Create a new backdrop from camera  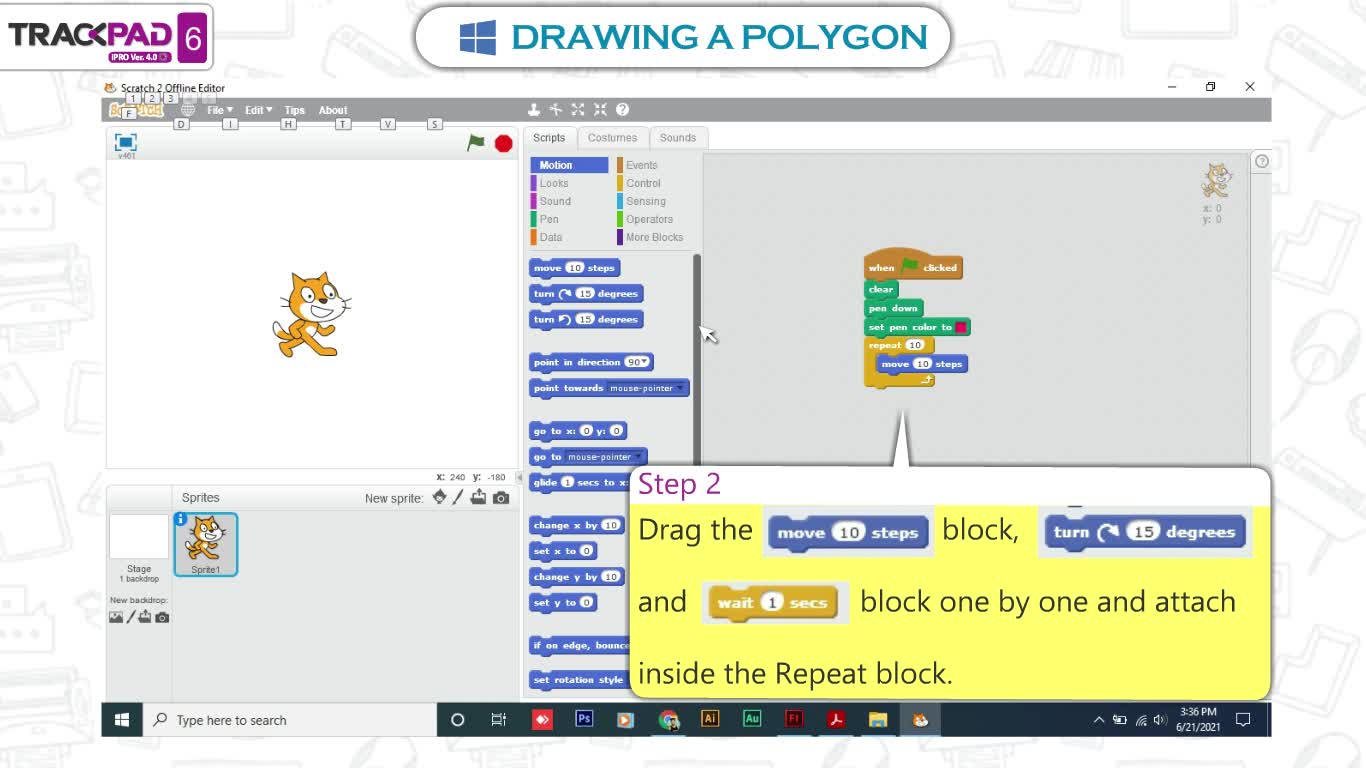click(x=162, y=617)
